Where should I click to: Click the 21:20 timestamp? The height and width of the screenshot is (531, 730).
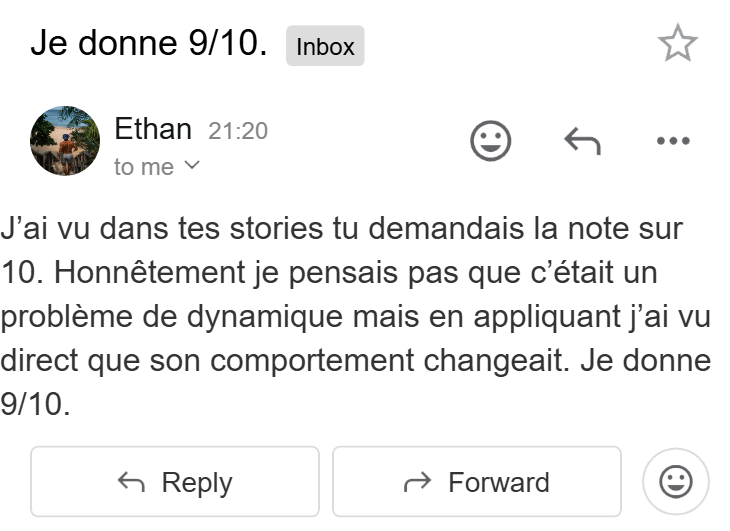tap(237, 131)
